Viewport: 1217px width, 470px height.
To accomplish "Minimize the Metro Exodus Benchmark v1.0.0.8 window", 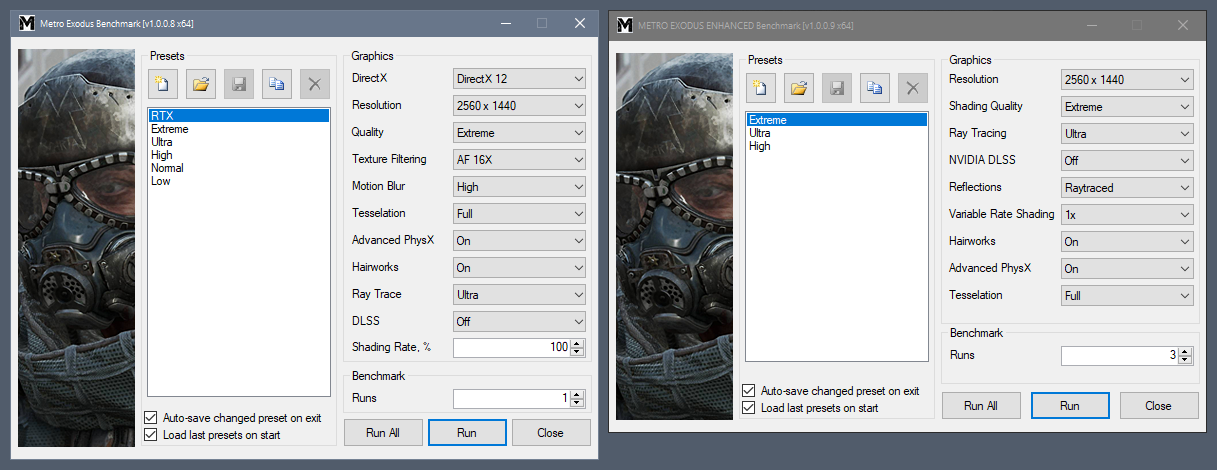I will 504,23.
